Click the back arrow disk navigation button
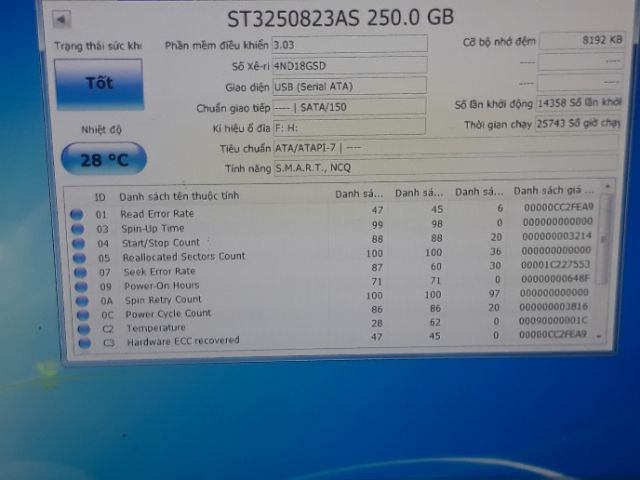 click(62, 19)
